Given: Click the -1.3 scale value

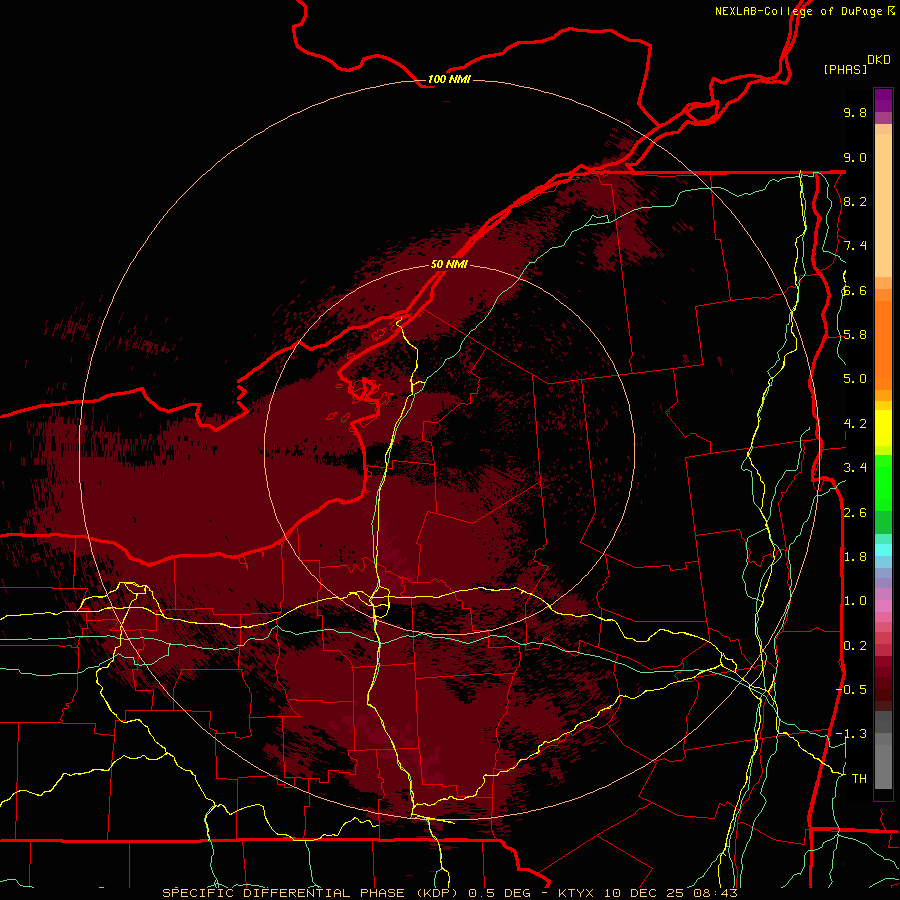Looking at the screenshot, I should (851, 734).
